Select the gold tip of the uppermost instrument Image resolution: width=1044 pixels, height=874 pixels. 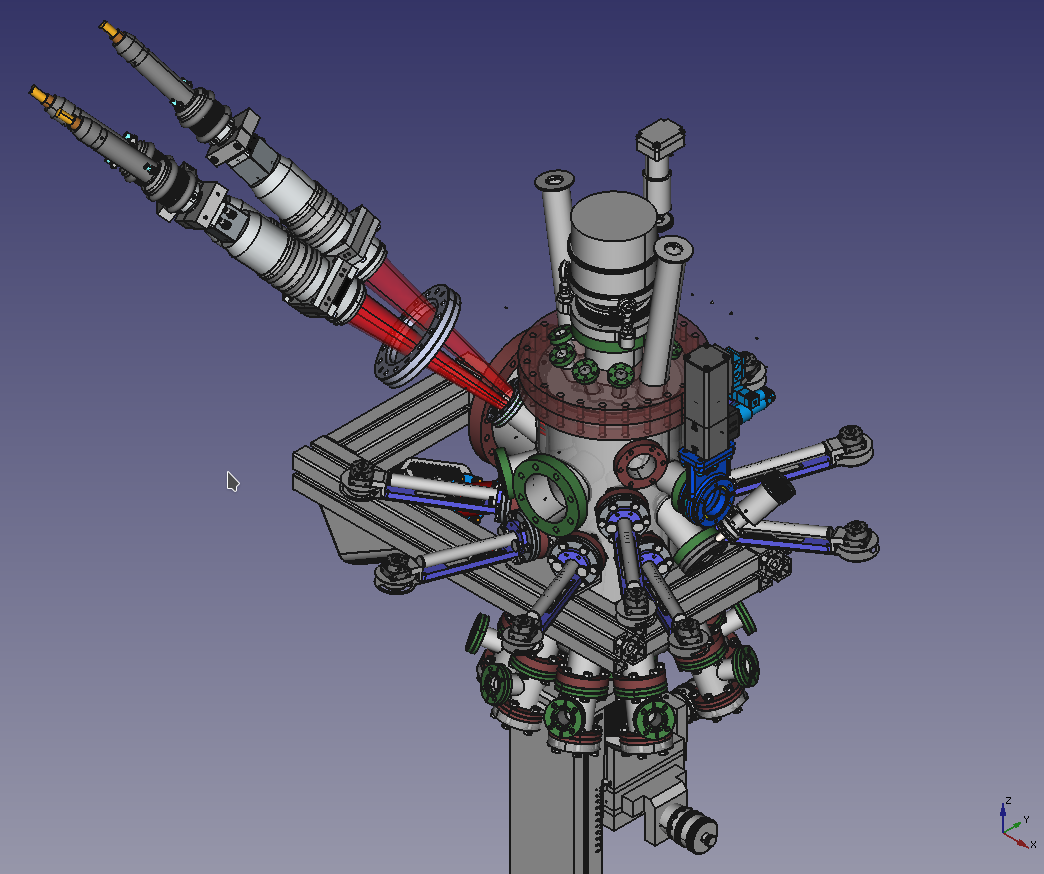click(x=112, y=31)
